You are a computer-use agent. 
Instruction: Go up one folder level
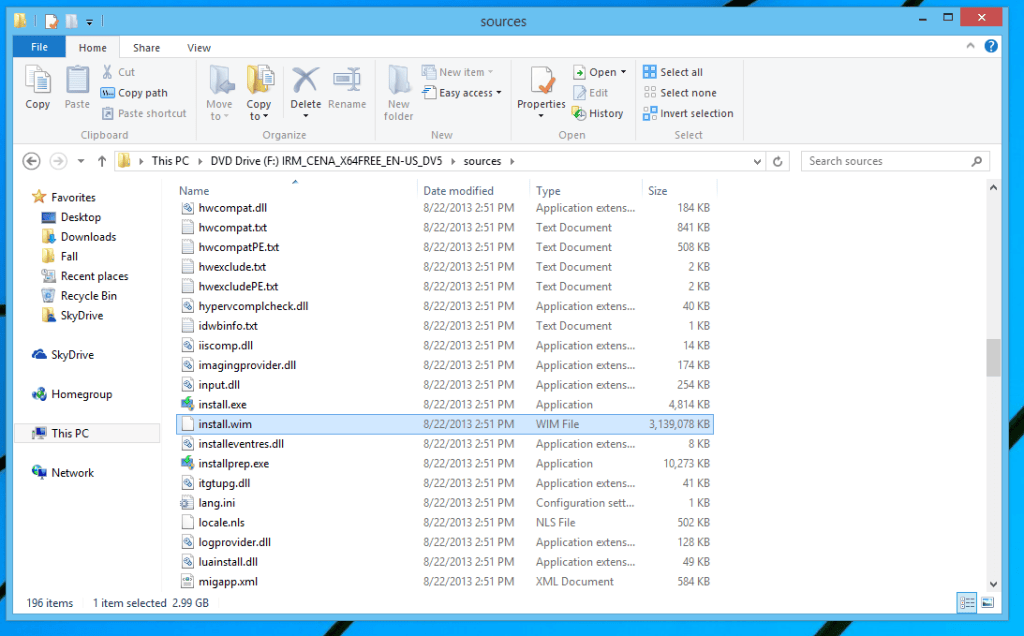(102, 161)
